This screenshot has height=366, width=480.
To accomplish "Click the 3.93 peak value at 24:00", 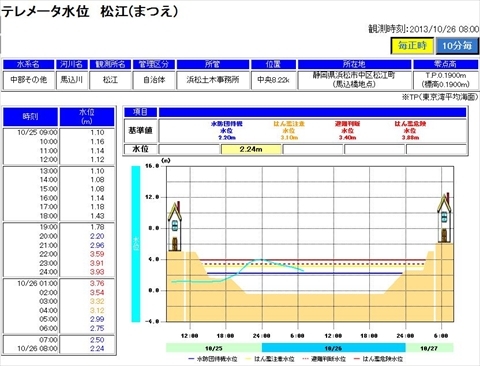I will click(x=97, y=272).
